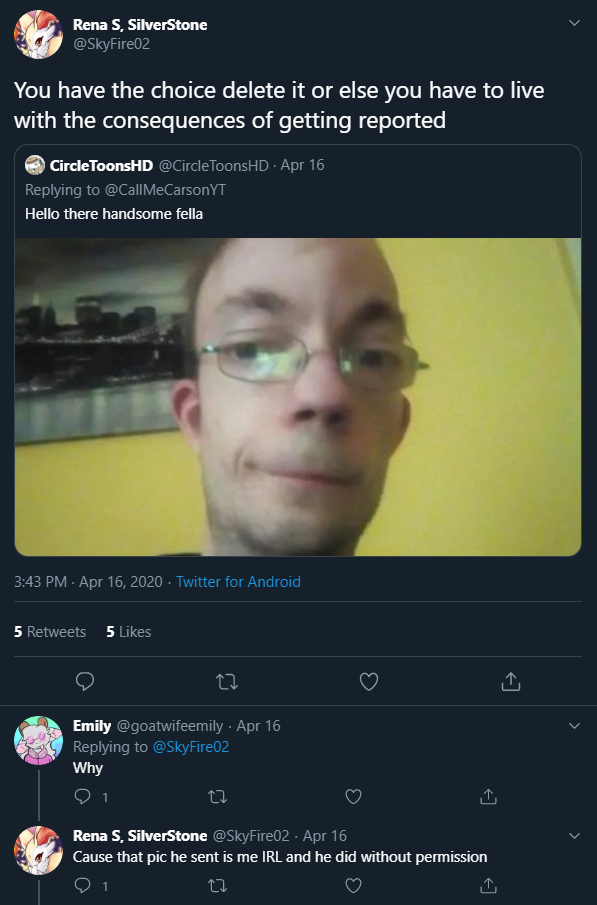The width and height of the screenshot is (597, 905).
Task: View the 5 Retweets list
Action: click(50, 632)
